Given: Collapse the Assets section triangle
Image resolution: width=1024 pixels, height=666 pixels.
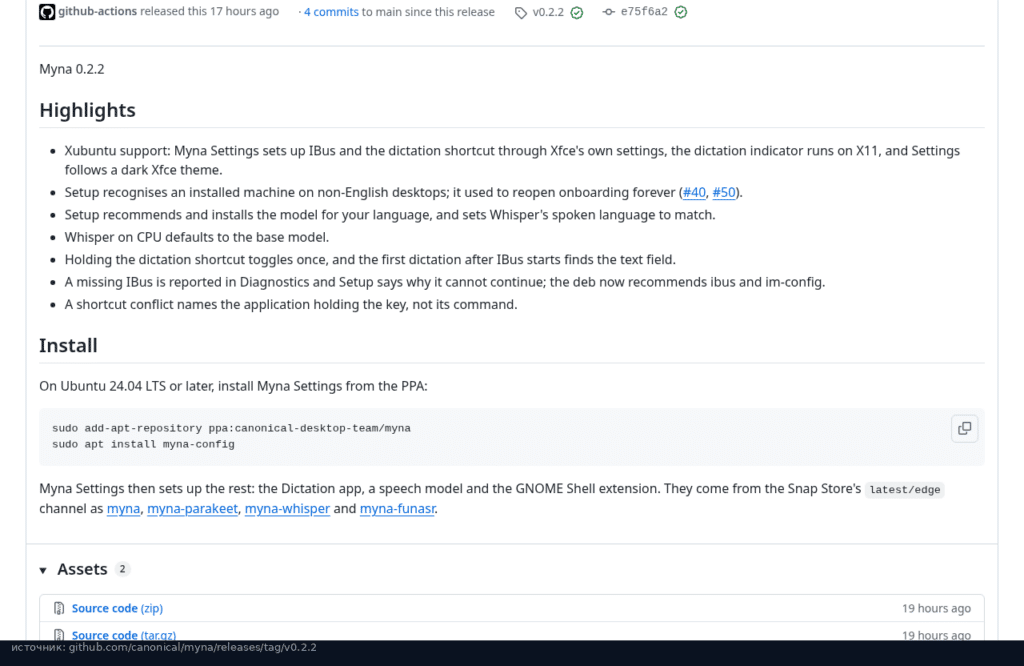Looking at the screenshot, I should pyautogui.click(x=43, y=570).
